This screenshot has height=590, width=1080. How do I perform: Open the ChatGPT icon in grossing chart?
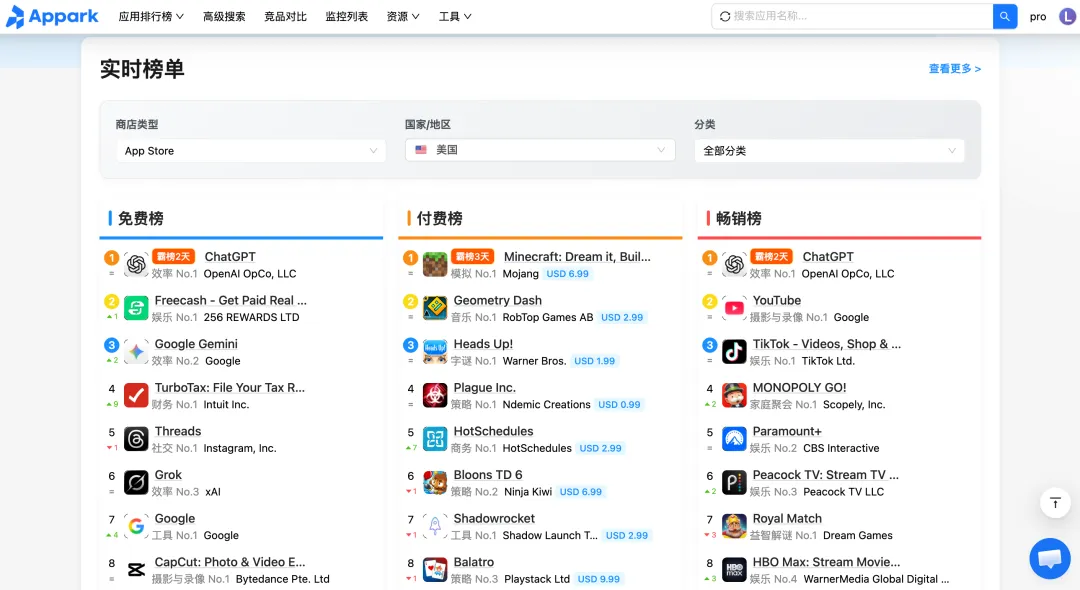click(x=734, y=264)
